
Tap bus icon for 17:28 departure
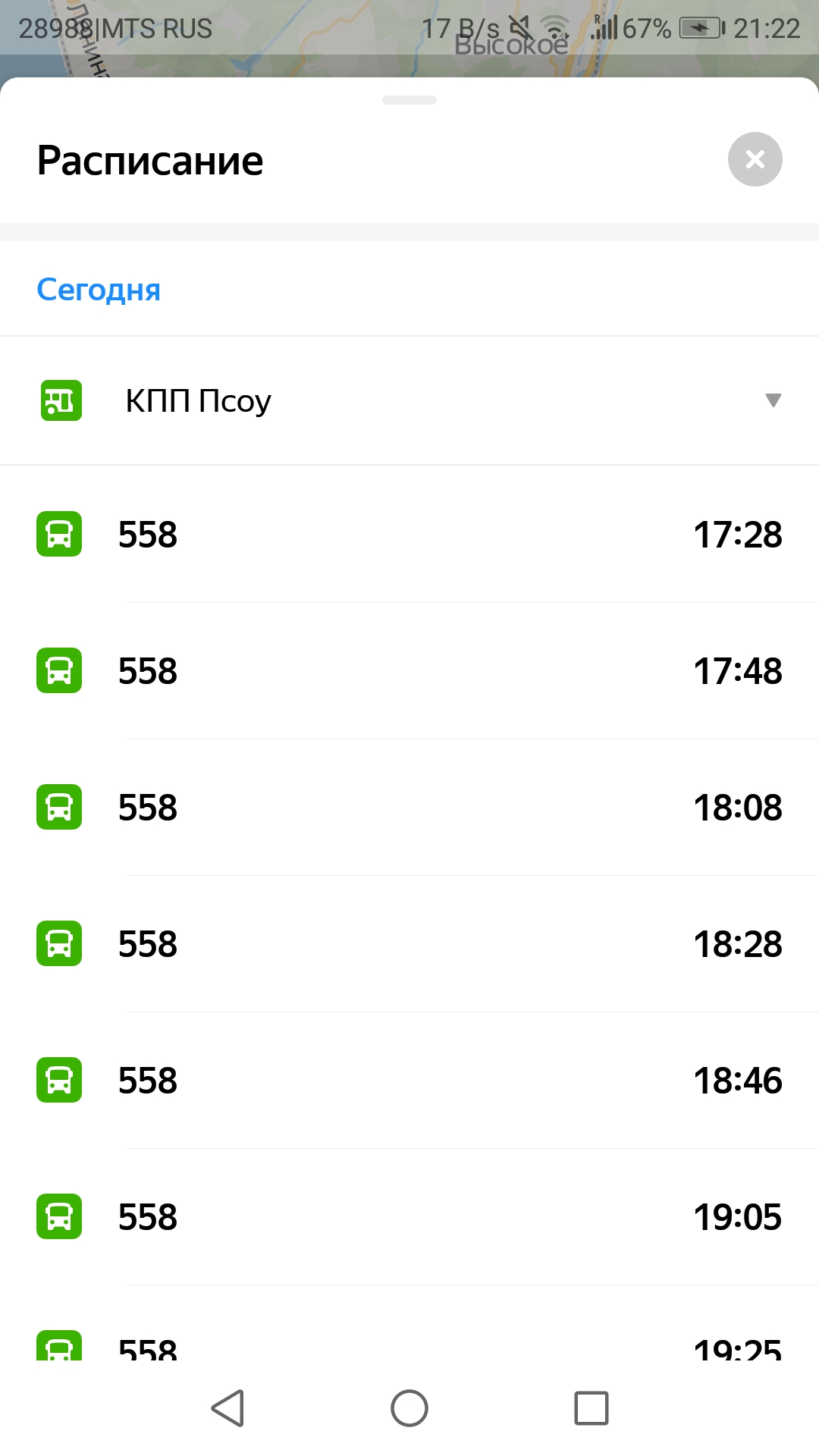[x=59, y=534]
